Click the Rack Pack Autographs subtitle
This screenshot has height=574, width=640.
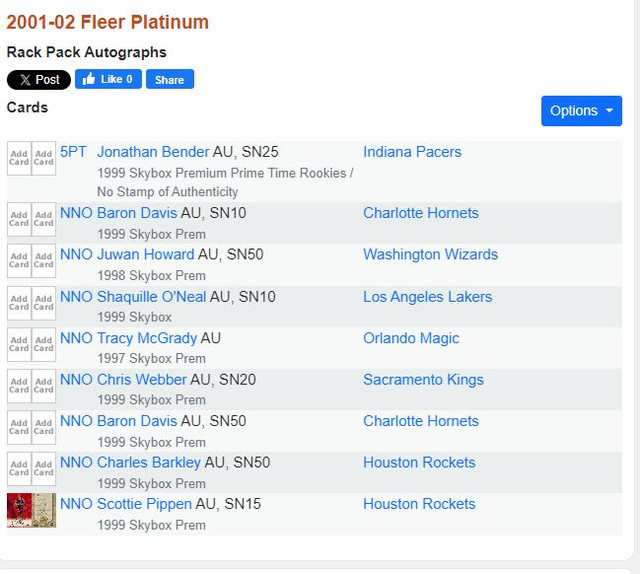87,52
